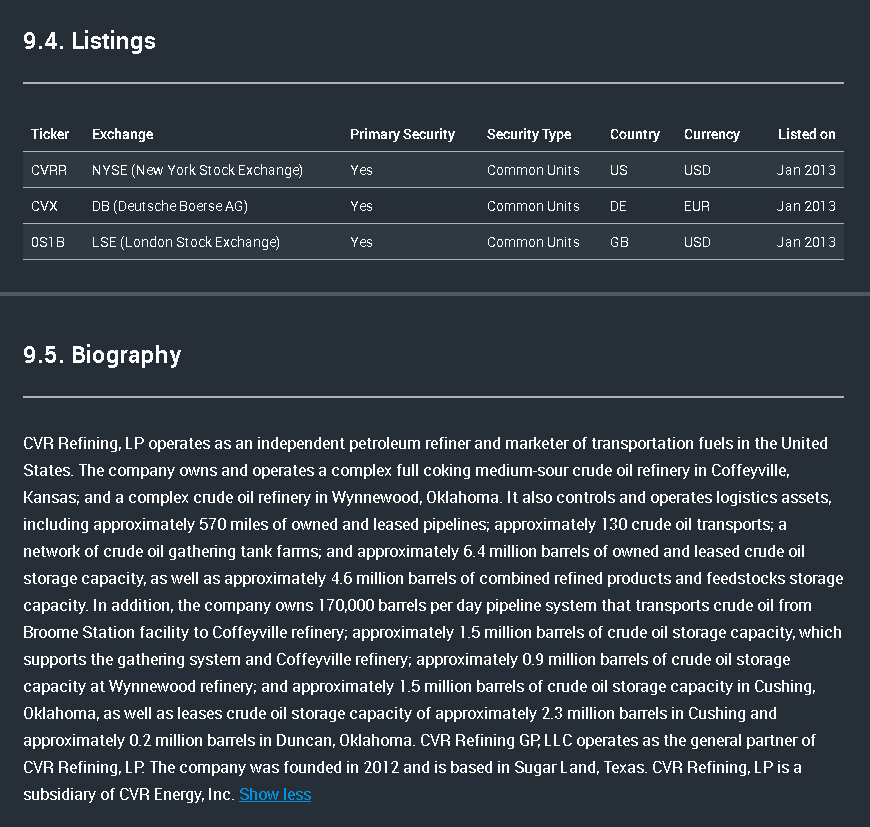Click the Exchange column header
The image size is (870, 827).
coord(122,134)
